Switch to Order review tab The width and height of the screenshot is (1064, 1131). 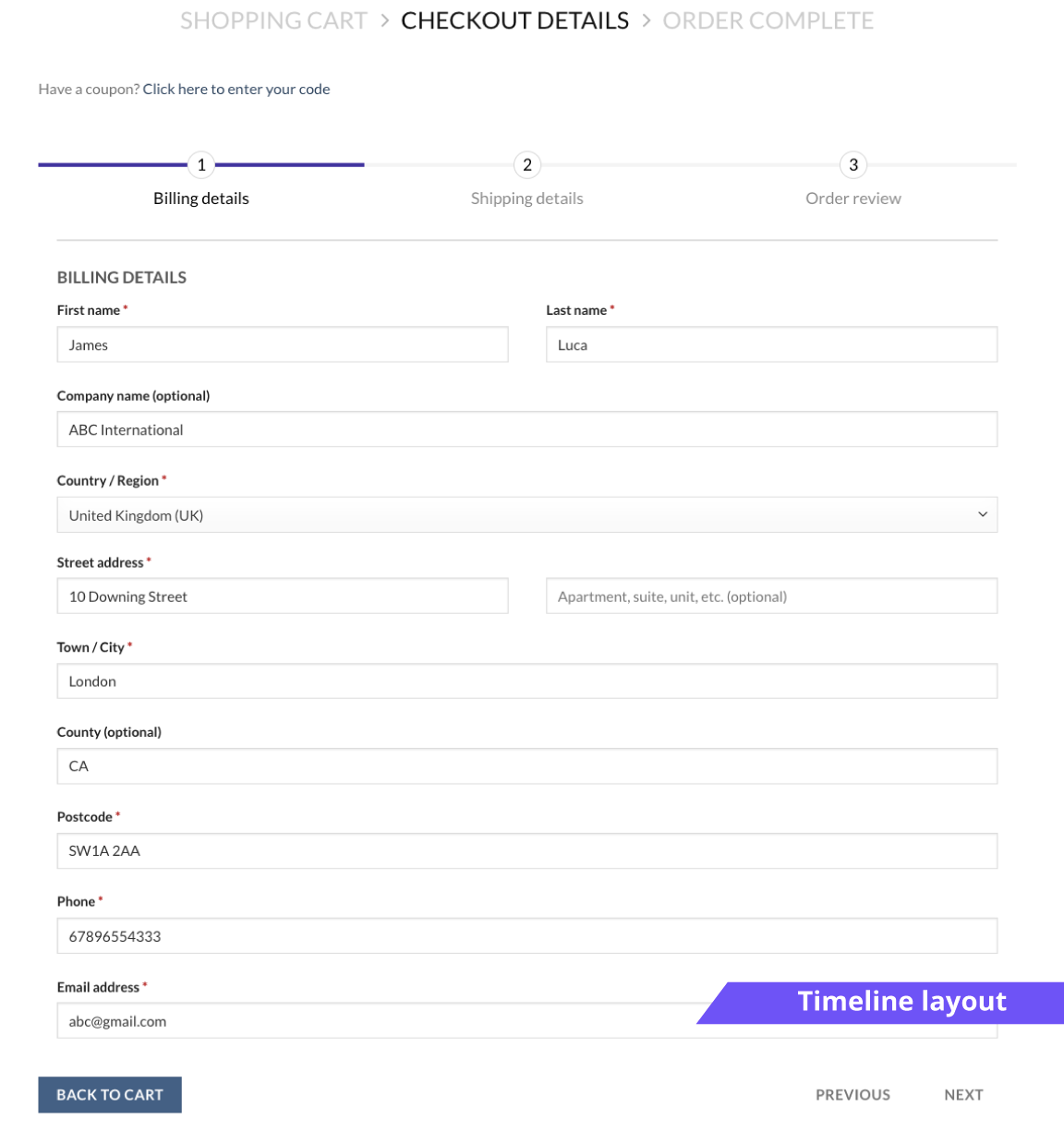pyautogui.click(x=853, y=199)
